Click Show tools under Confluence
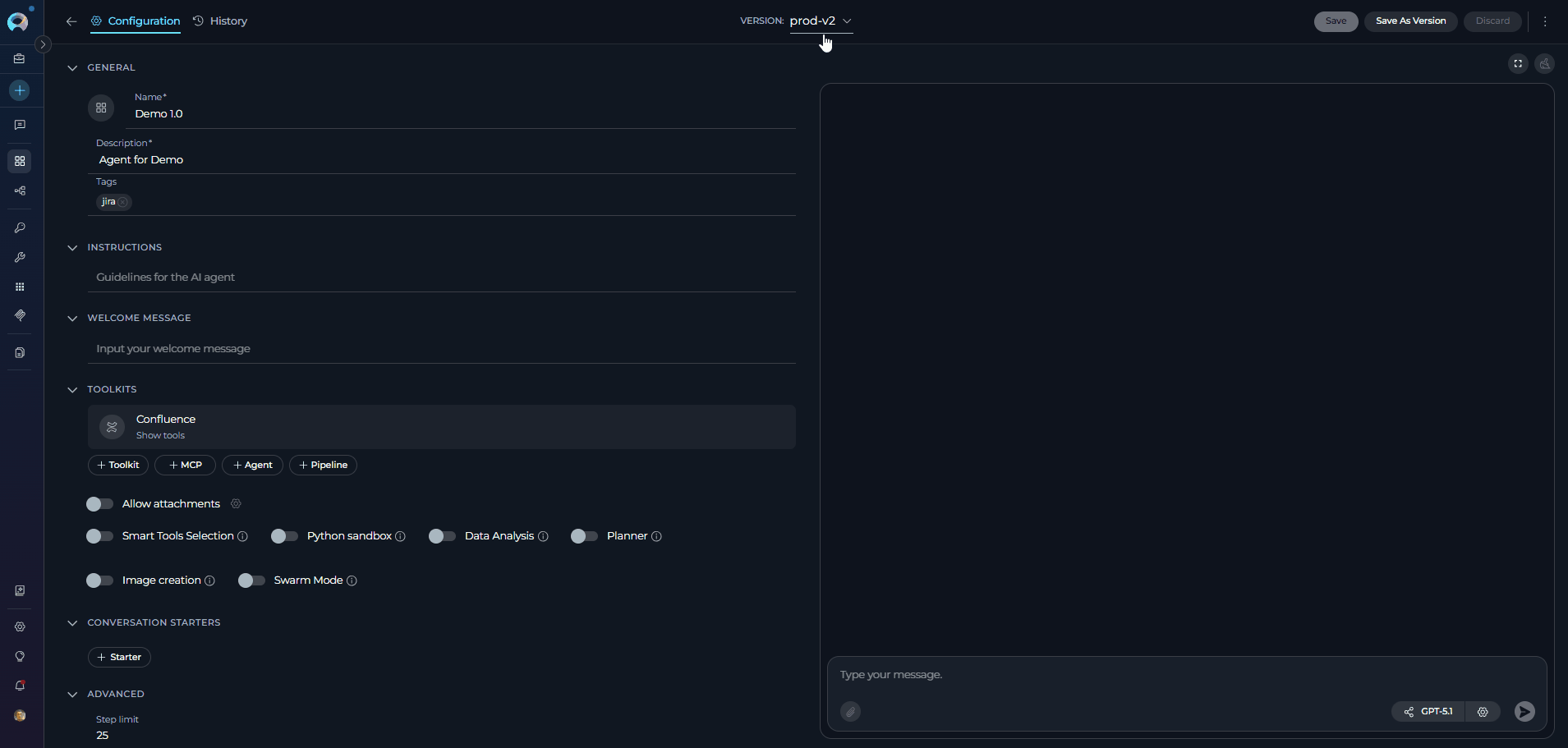The image size is (1568, 748). pyautogui.click(x=160, y=436)
